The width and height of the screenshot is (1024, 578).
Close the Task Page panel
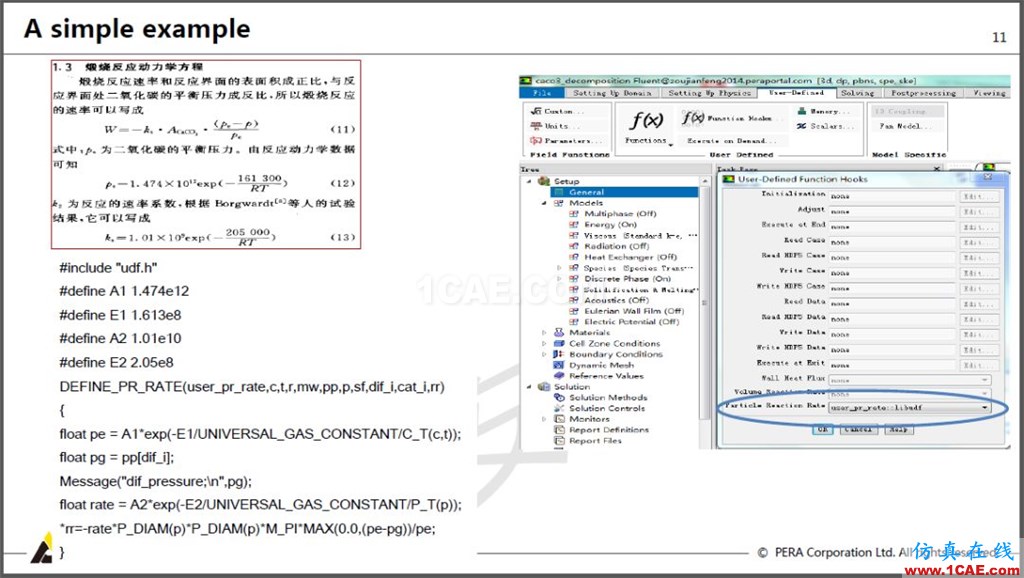pyautogui.click(x=936, y=169)
